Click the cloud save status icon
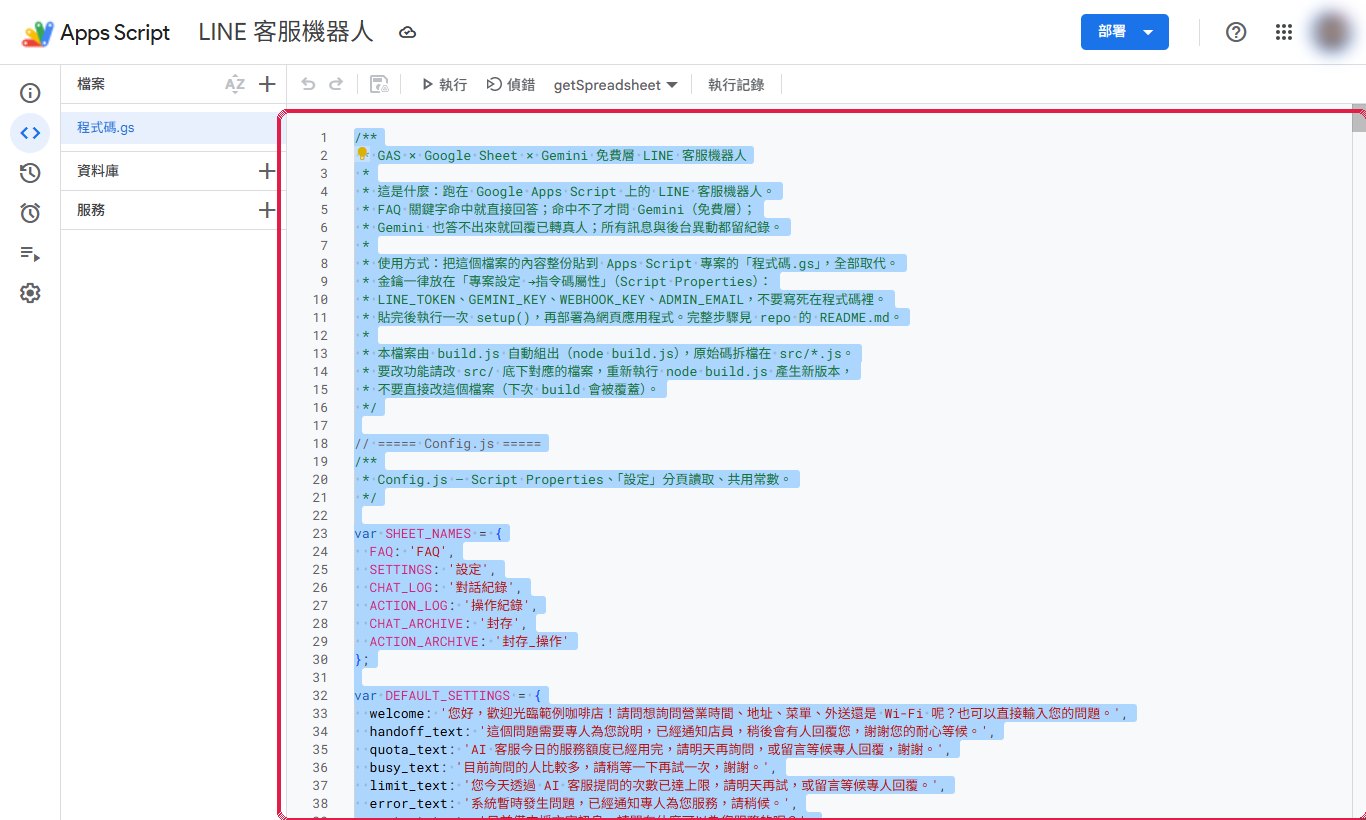 pyautogui.click(x=407, y=33)
